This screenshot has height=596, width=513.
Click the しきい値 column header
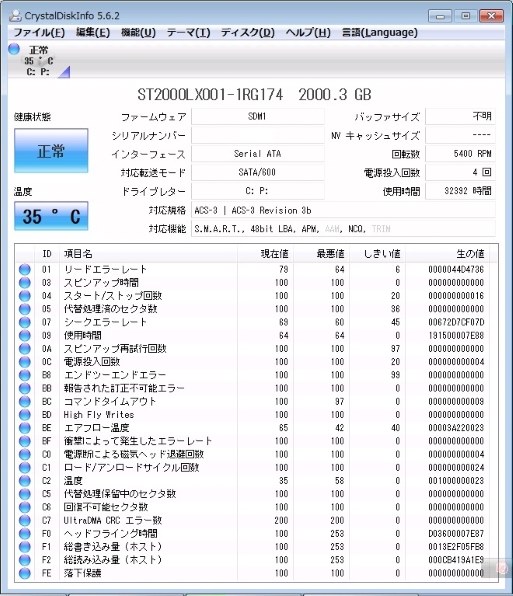coord(377,254)
